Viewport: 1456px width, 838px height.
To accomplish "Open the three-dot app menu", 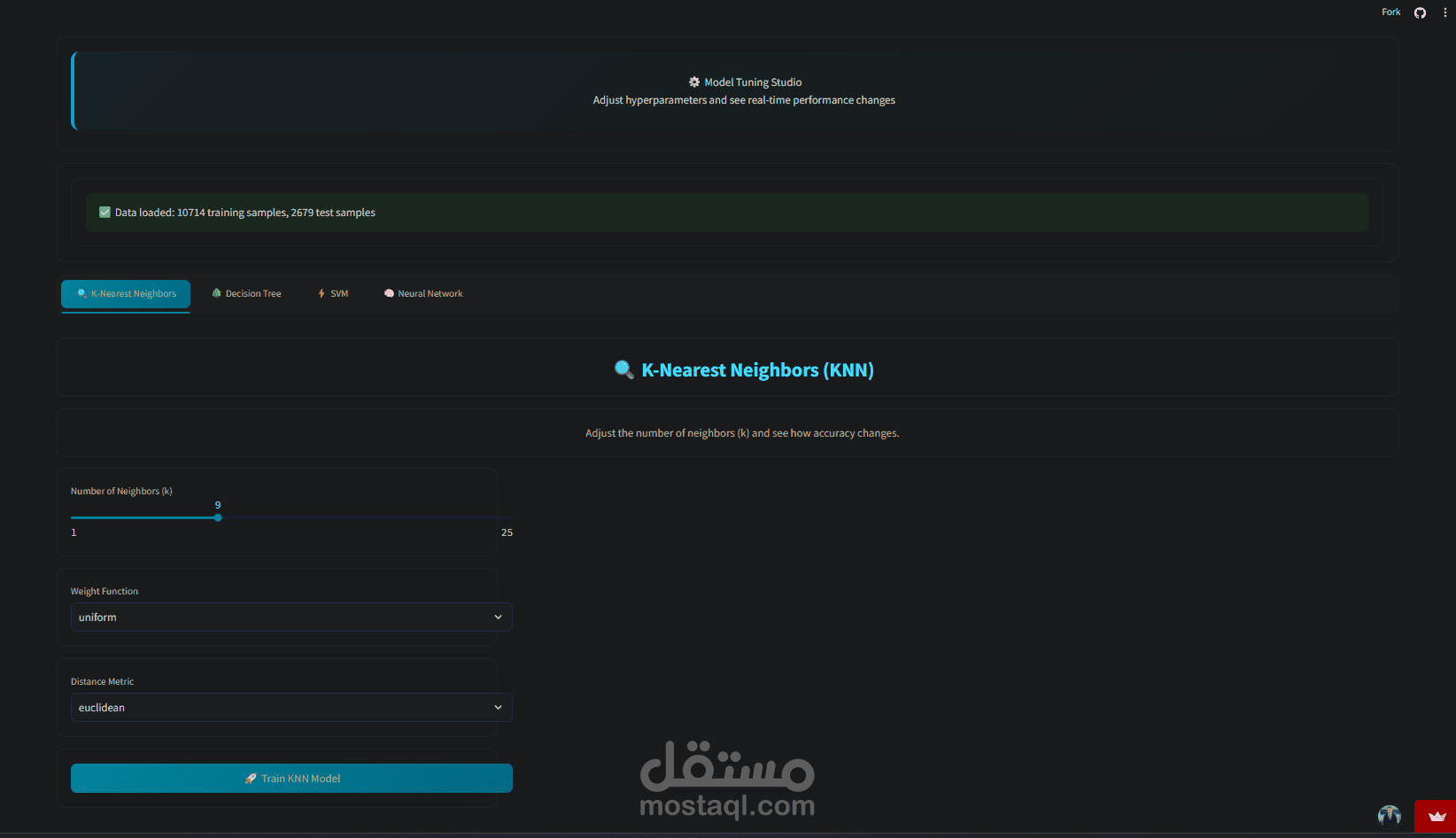I will [1445, 12].
